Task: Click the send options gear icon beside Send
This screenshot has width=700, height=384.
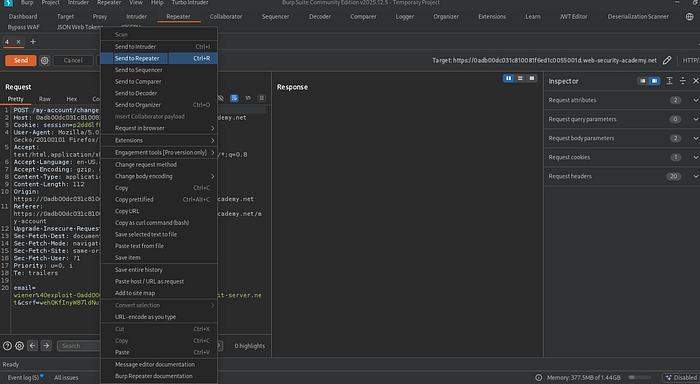Action: click(x=44, y=60)
